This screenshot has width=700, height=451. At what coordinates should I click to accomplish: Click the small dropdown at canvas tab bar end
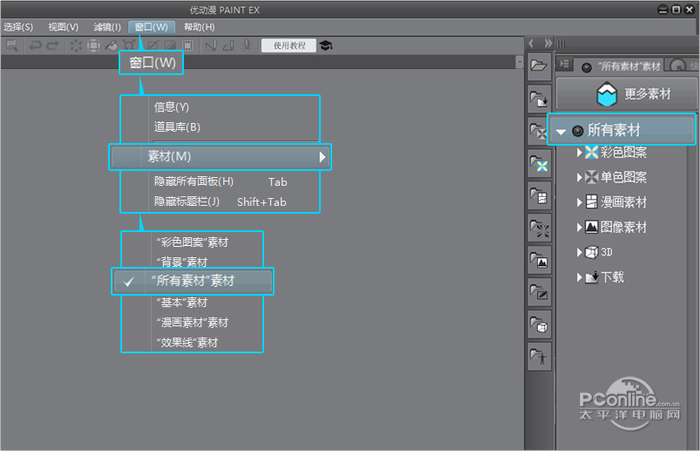click(519, 62)
